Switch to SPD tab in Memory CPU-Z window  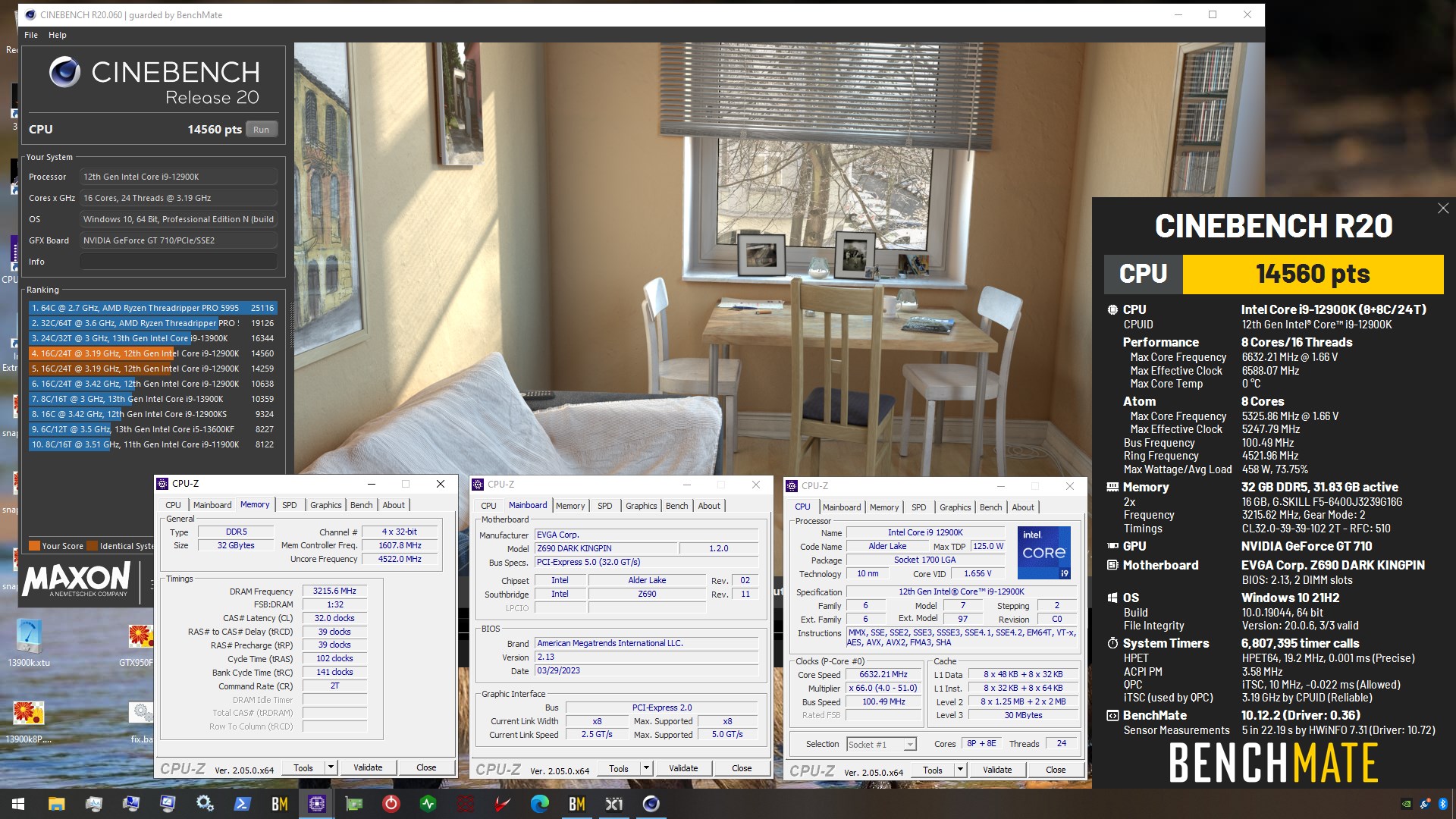point(290,505)
